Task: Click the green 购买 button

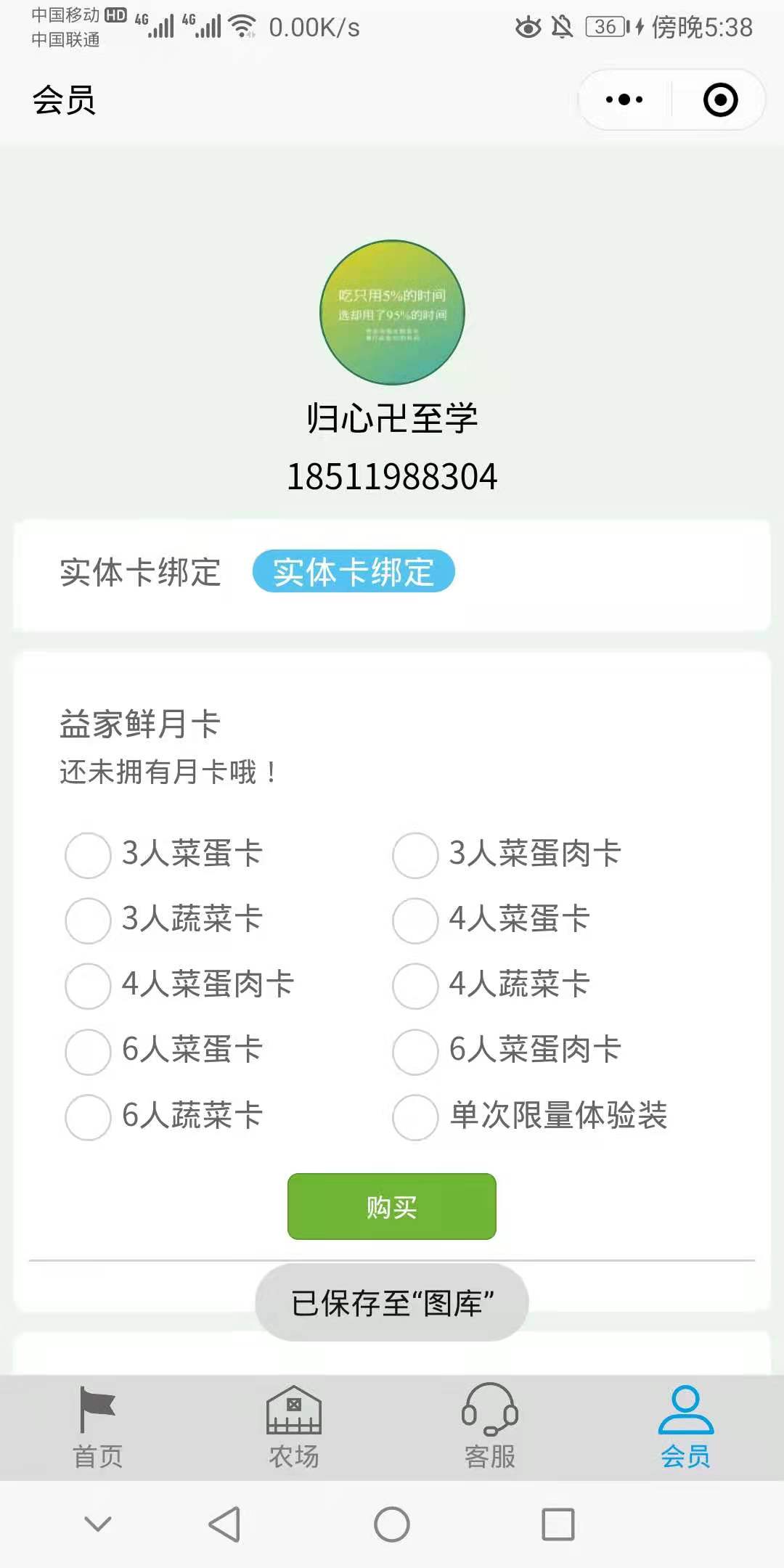Action: coord(392,1206)
